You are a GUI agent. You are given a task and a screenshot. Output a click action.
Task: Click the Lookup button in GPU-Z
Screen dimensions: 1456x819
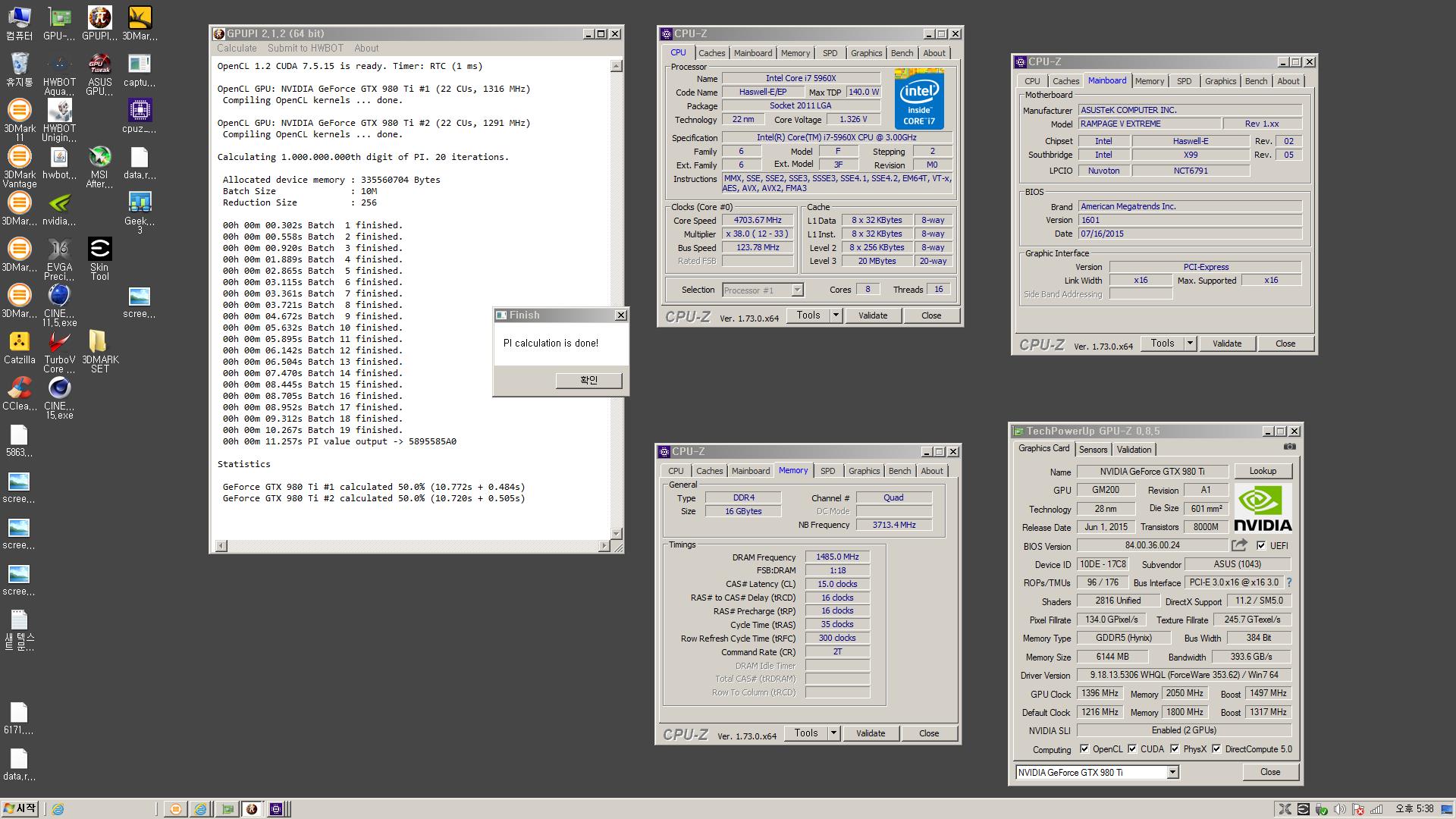[1263, 471]
